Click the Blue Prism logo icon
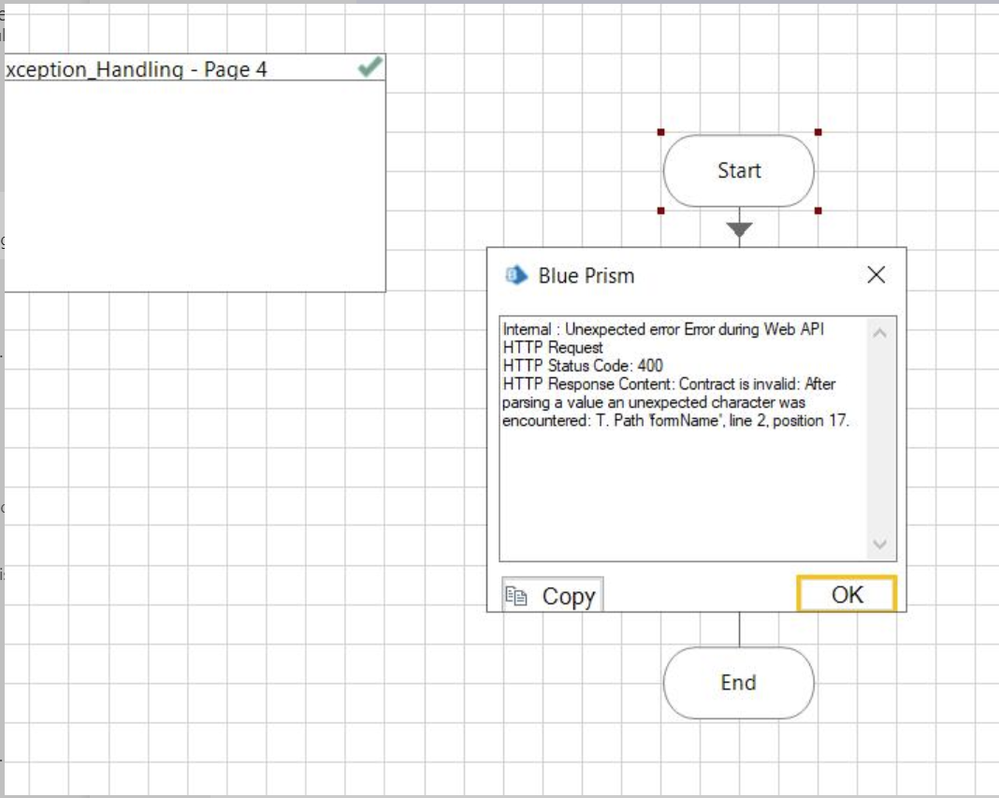 516,275
